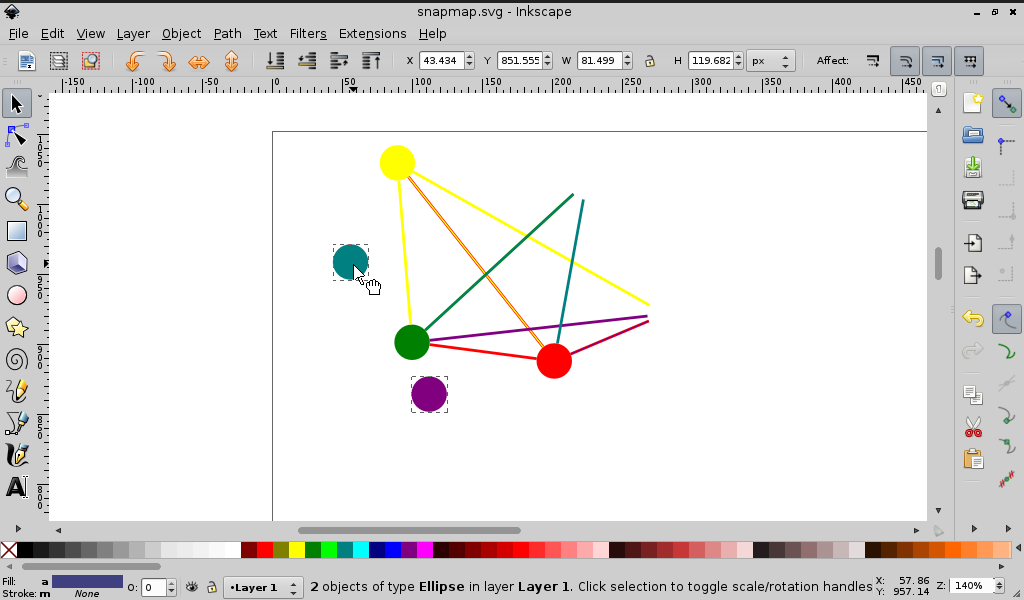This screenshot has height=600, width=1024.
Task: Choose the Star and polygon tool
Action: [17, 327]
